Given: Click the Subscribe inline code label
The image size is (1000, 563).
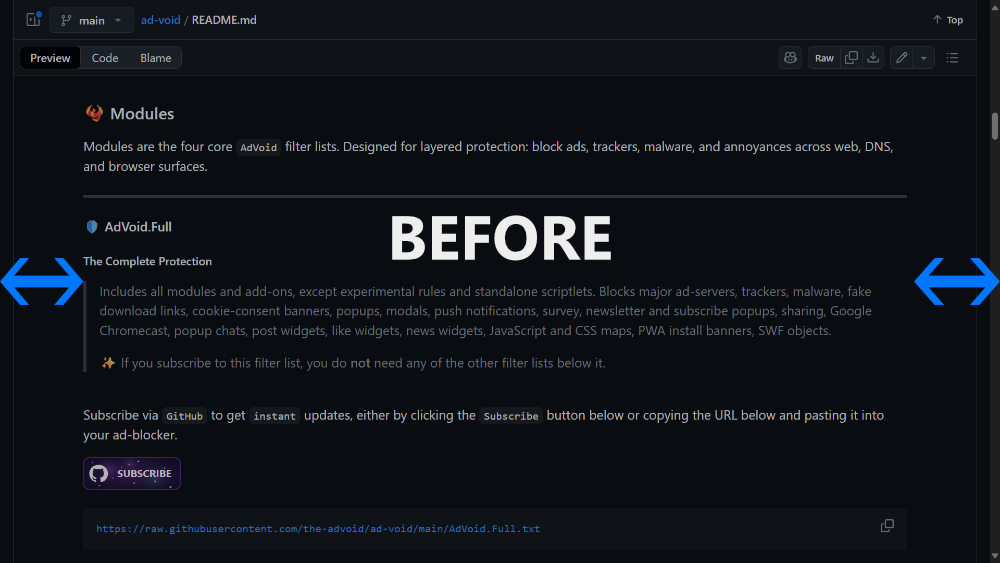Looking at the screenshot, I should [x=511, y=416].
